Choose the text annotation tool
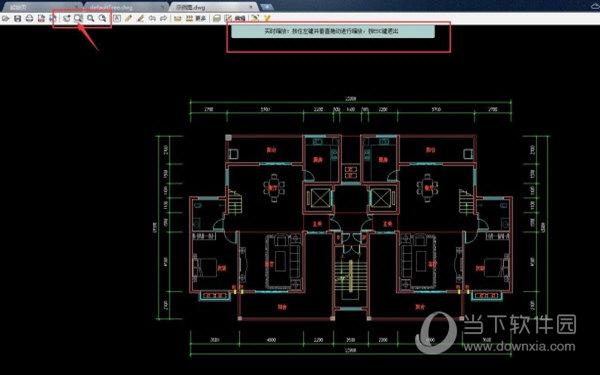 coord(117,18)
